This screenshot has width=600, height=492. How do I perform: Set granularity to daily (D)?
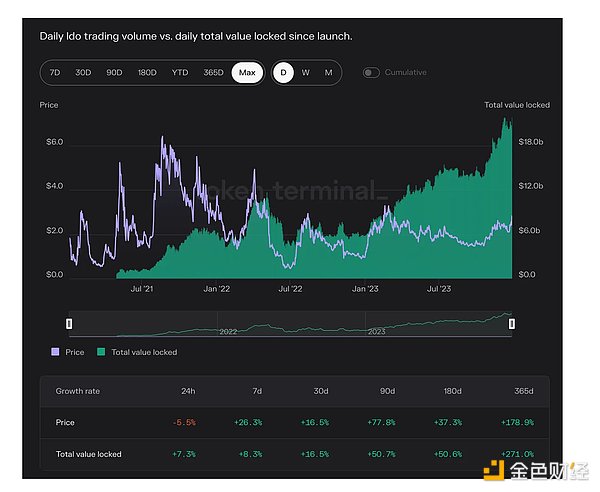[284, 73]
